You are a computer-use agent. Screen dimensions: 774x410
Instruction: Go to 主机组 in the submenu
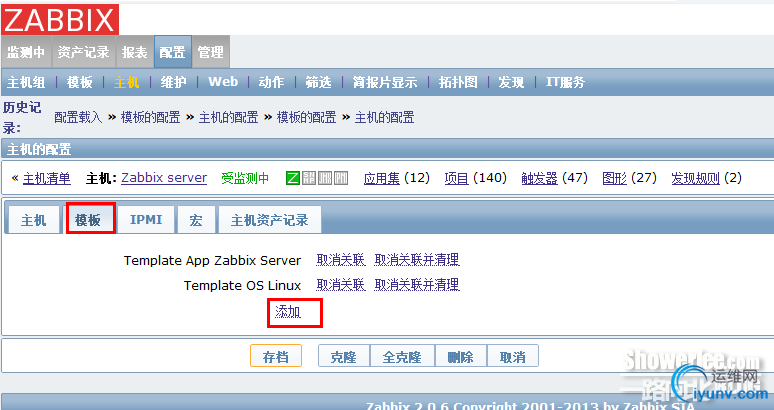click(26, 82)
